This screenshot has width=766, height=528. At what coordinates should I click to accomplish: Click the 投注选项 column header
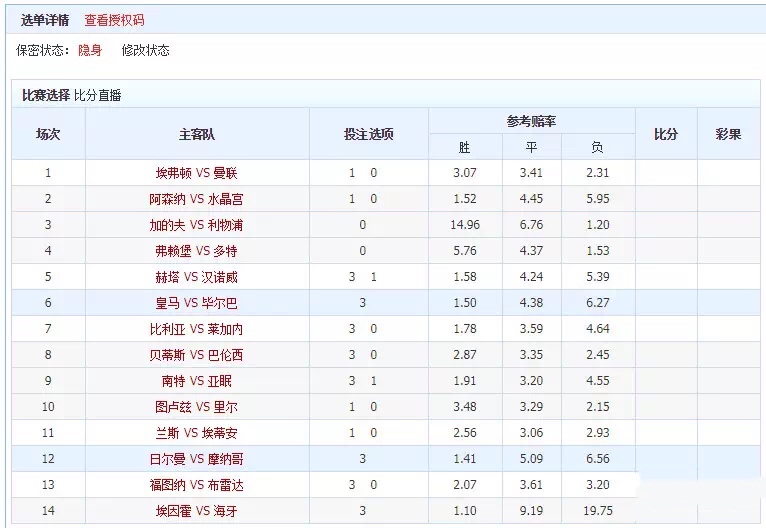(x=369, y=134)
